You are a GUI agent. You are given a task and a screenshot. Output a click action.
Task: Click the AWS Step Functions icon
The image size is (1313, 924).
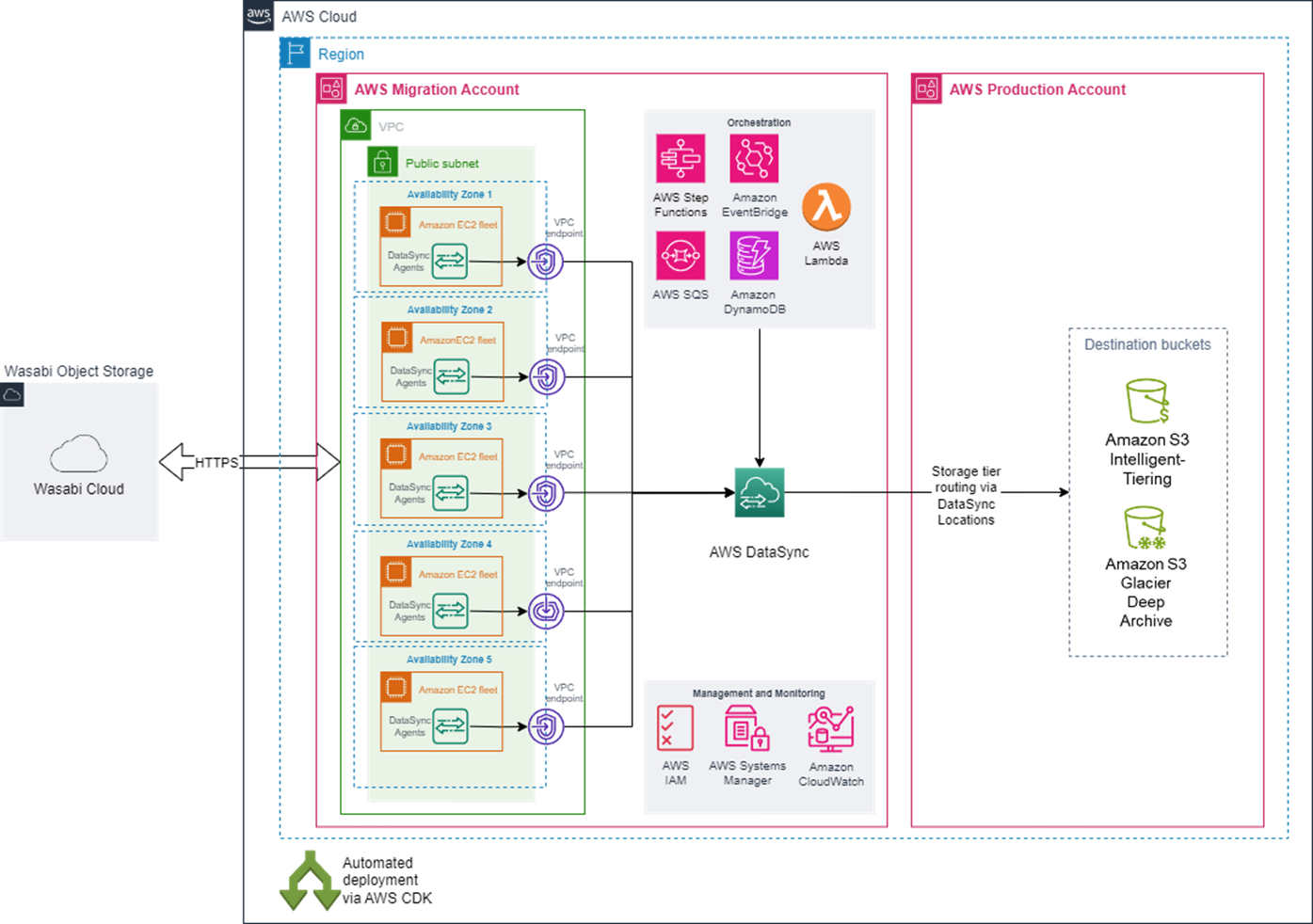(x=680, y=160)
